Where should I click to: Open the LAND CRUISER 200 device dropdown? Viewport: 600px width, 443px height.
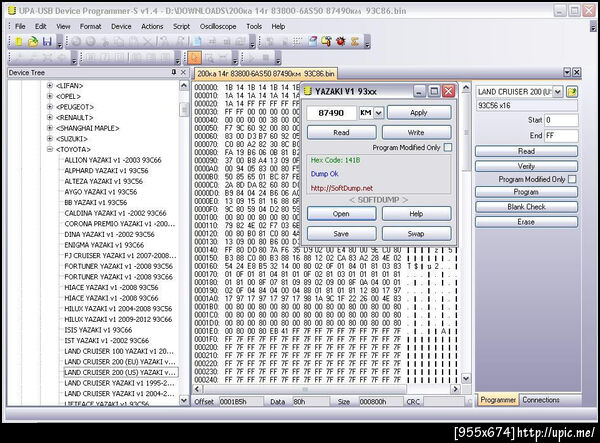(x=558, y=92)
